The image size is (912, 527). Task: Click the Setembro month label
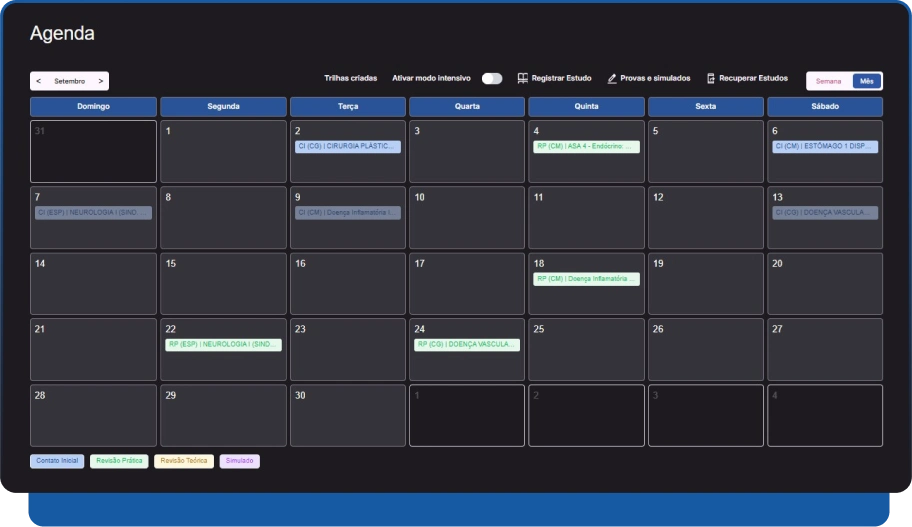[x=69, y=81]
